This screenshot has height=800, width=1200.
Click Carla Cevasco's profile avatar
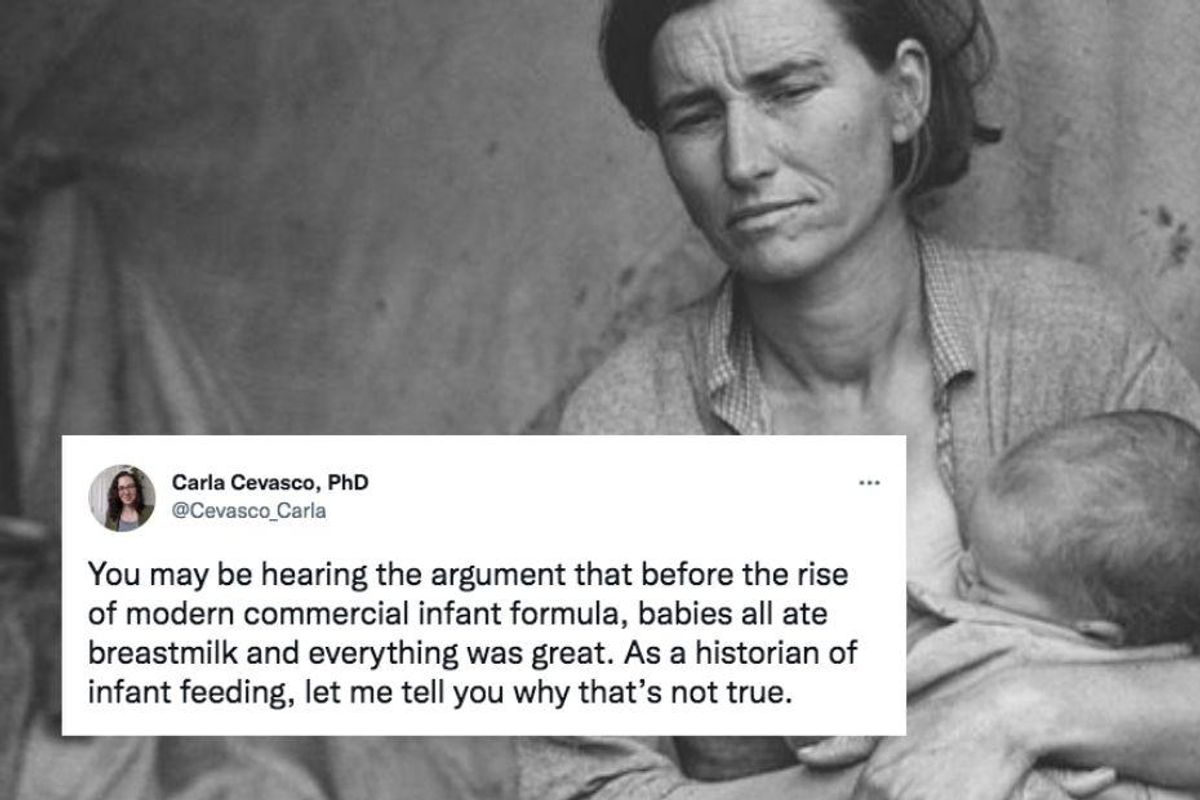122,497
